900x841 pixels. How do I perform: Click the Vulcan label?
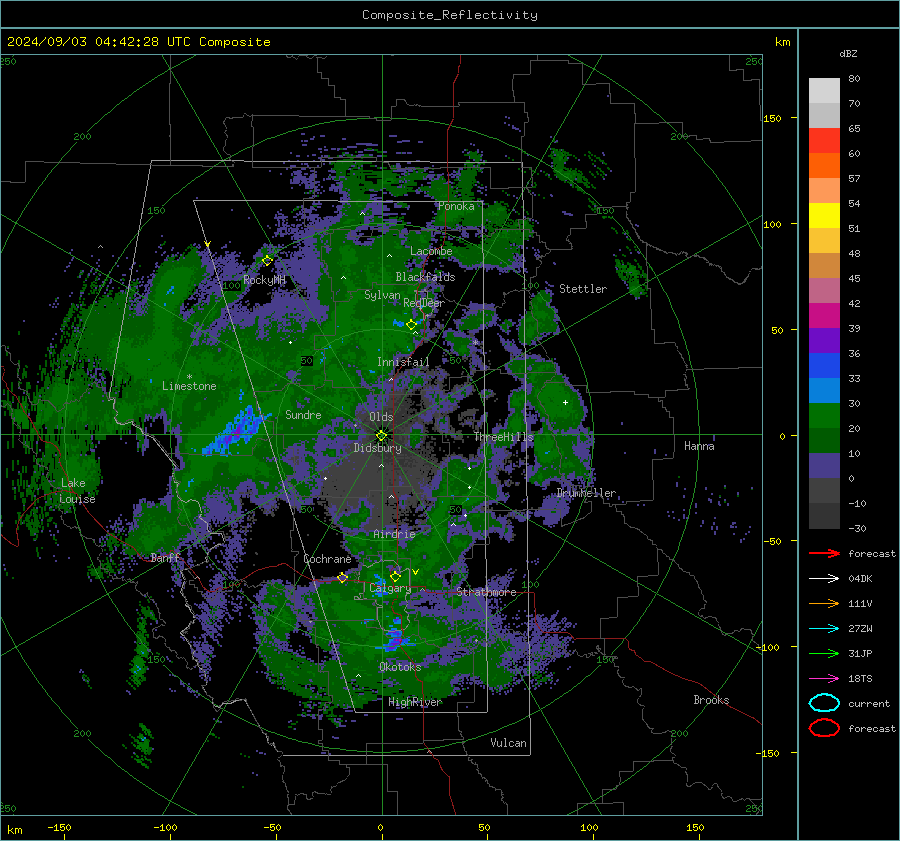[508, 743]
